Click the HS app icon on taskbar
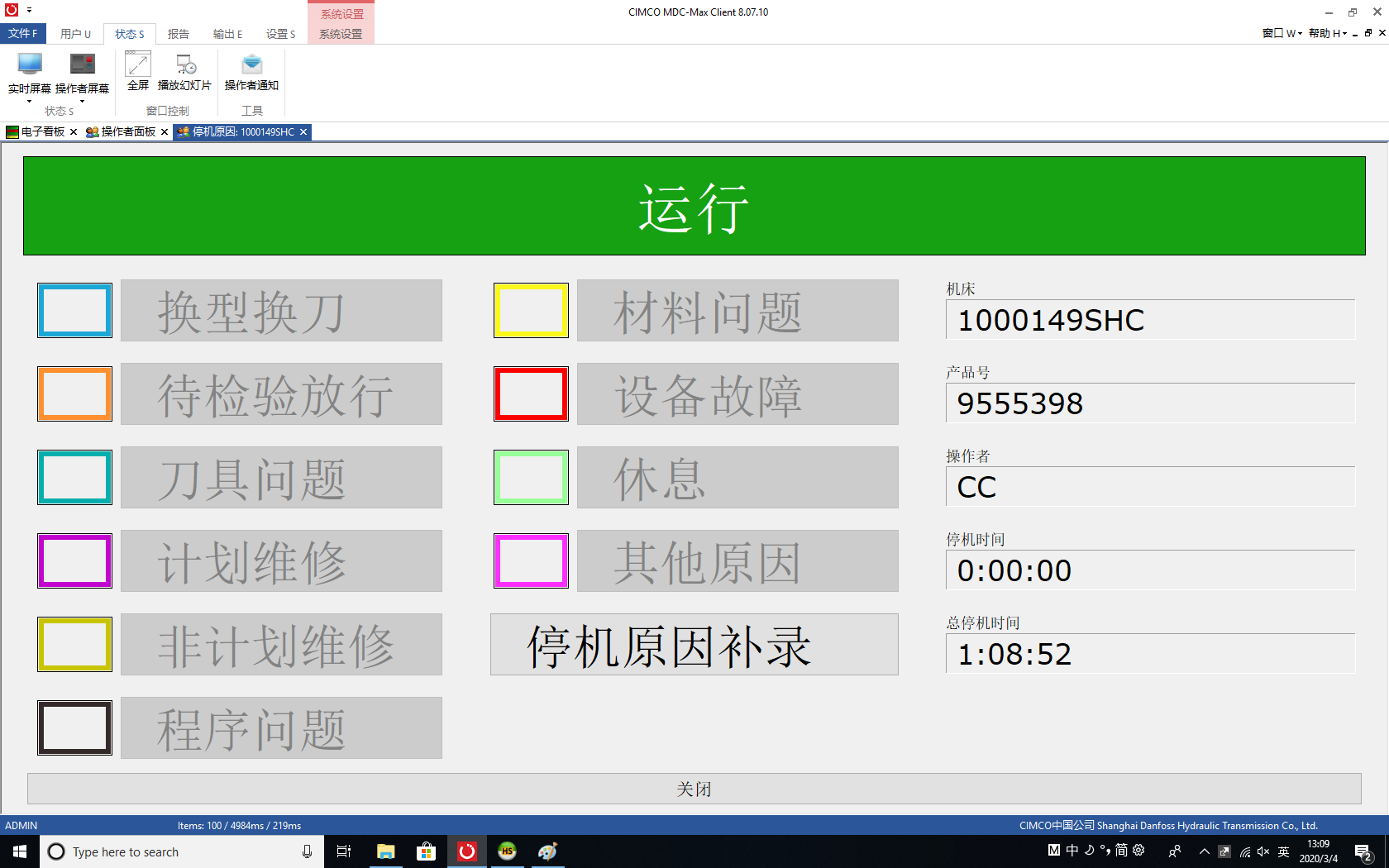 [507, 851]
